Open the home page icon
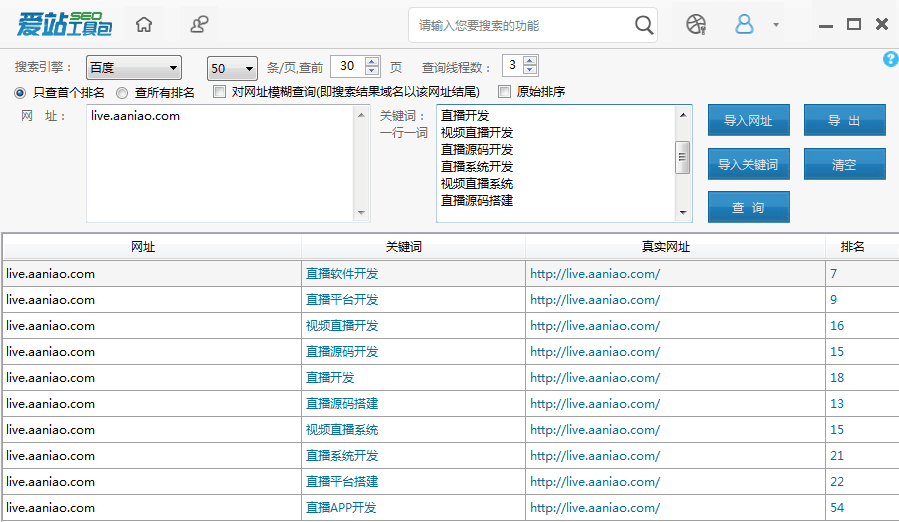 144,25
